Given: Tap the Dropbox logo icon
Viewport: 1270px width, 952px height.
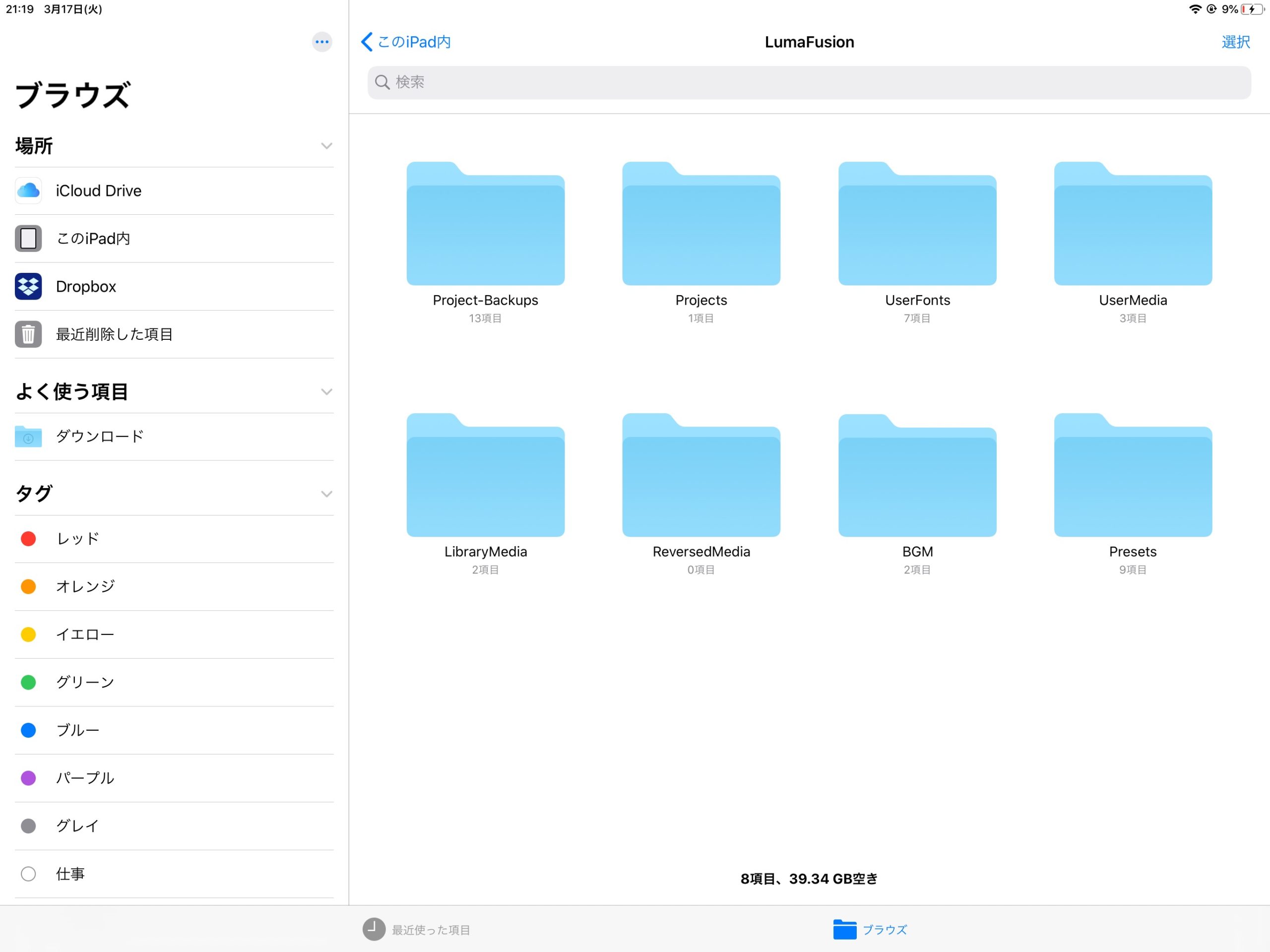Looking at the screenshot, I should (x=28, y=286).
